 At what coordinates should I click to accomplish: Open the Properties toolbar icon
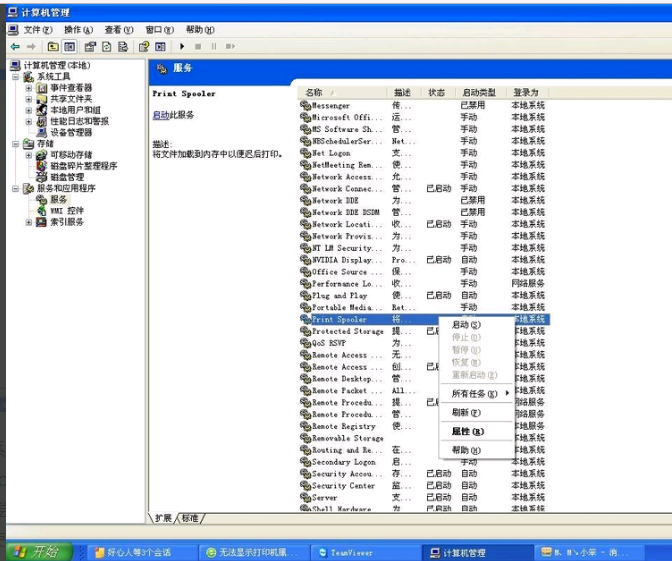90,46
